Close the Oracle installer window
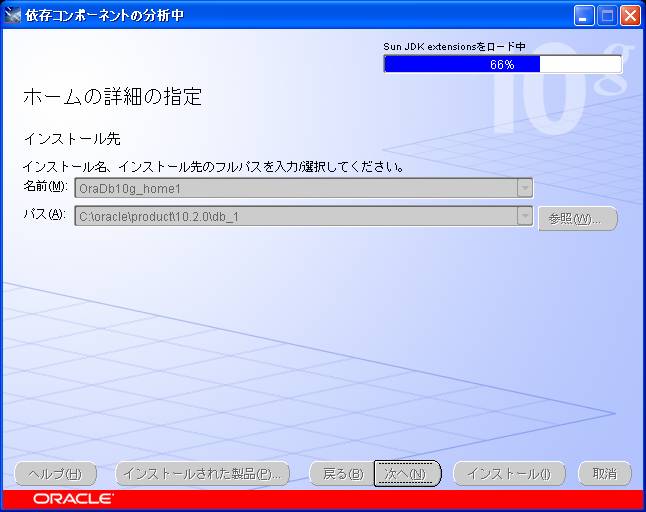Screen dimensions: 646x512 [x=630, y=16]
